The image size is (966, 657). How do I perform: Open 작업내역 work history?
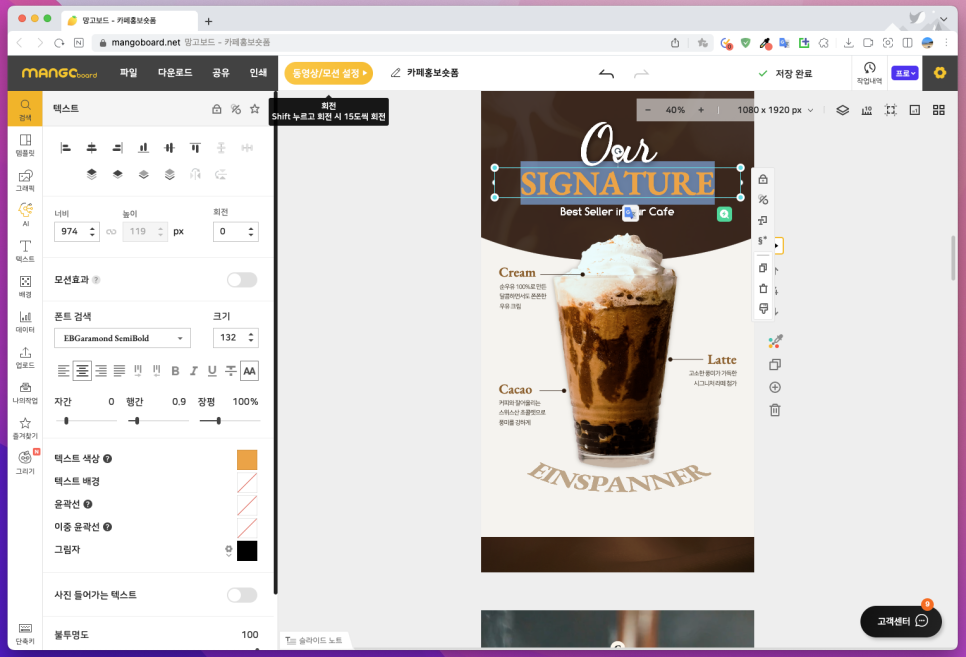pyautogui.click(x=869, y=72)
